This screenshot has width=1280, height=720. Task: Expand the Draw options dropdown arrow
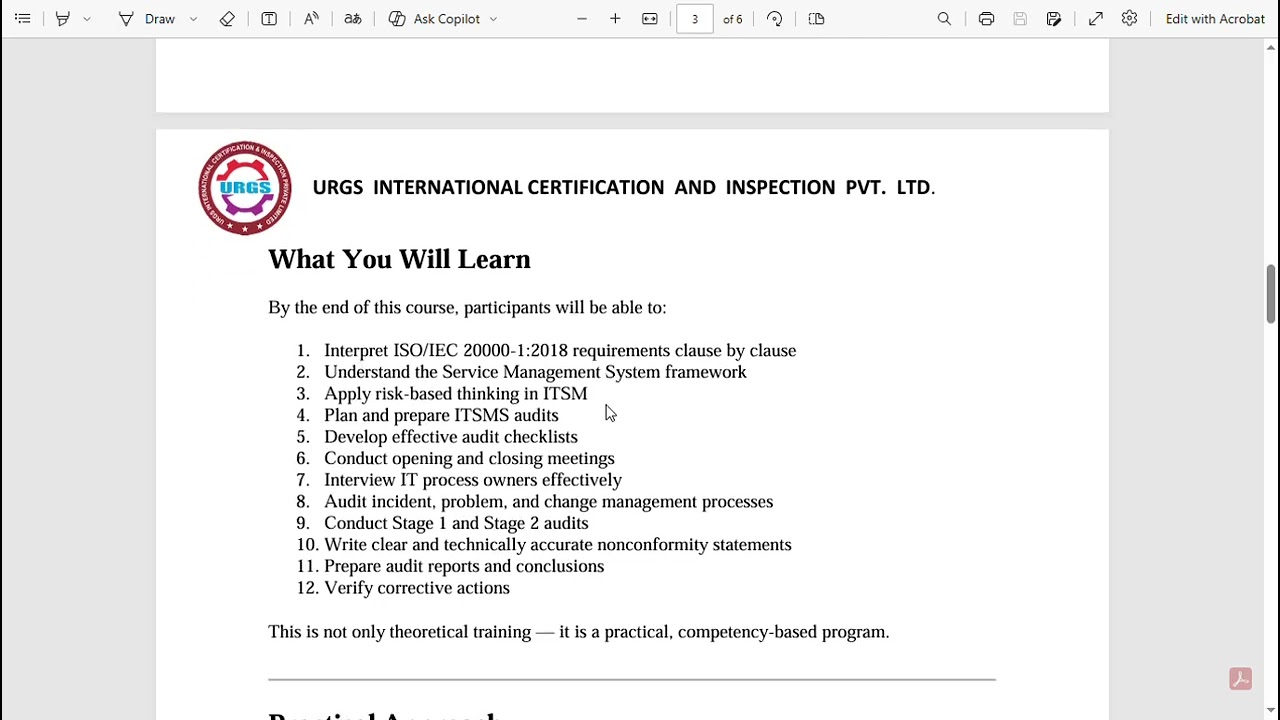point(194,19)
